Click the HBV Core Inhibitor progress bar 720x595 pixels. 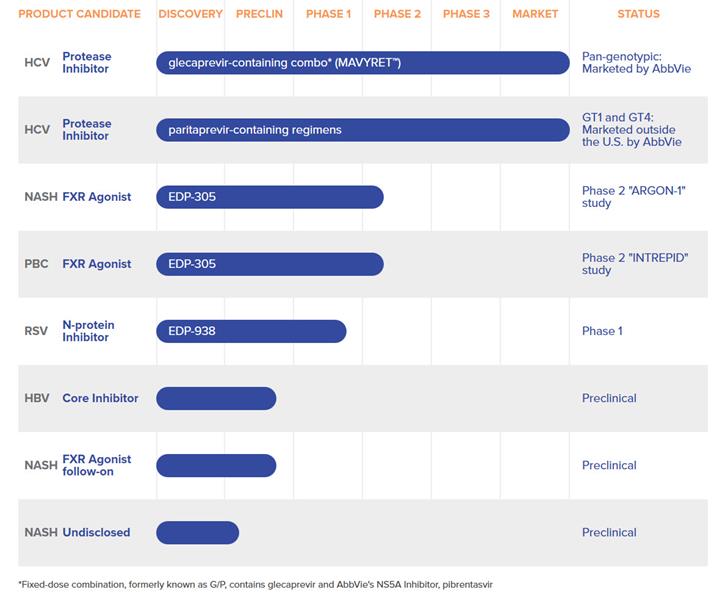click(215, 398)
